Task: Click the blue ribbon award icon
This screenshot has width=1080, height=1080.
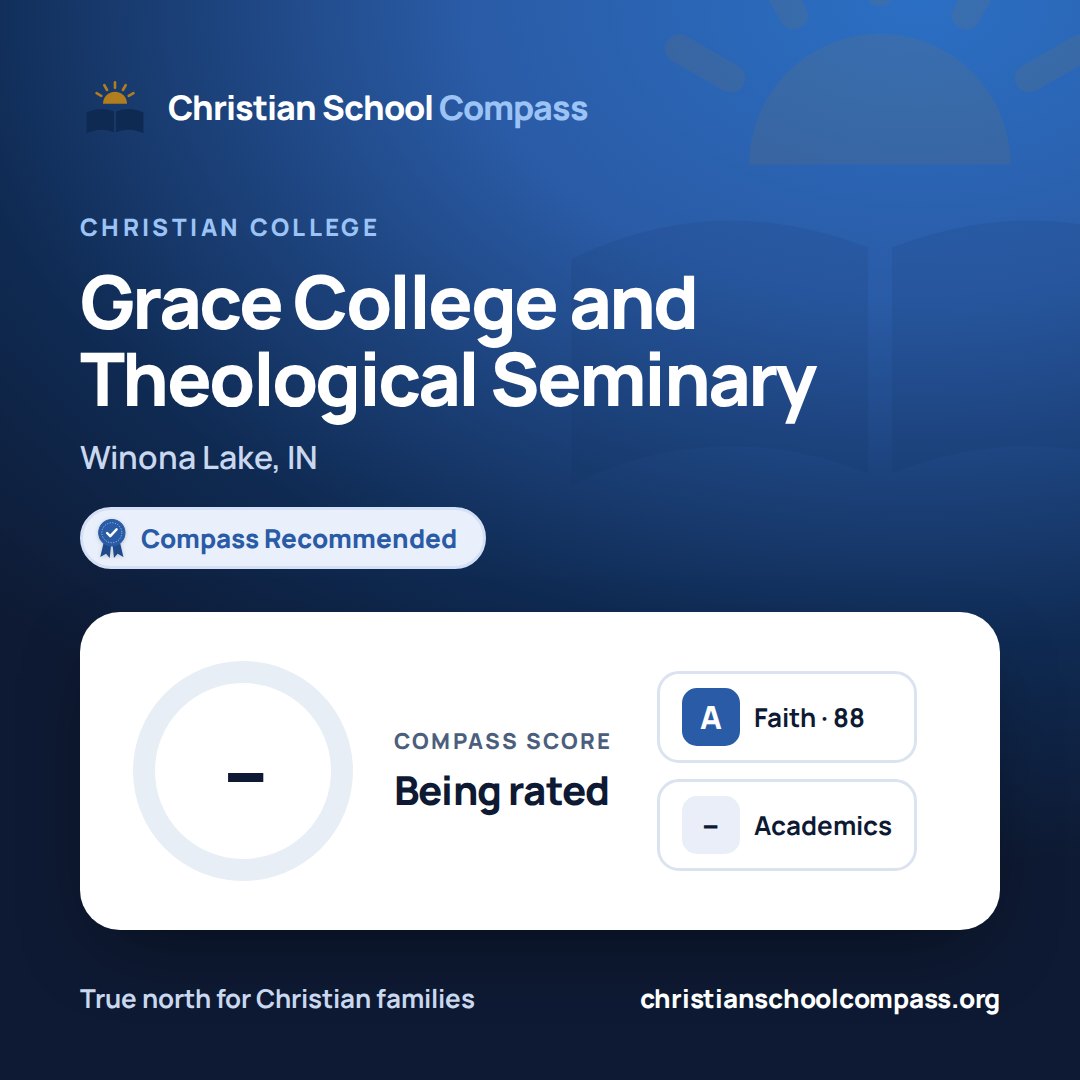Action: pos(112,538)
